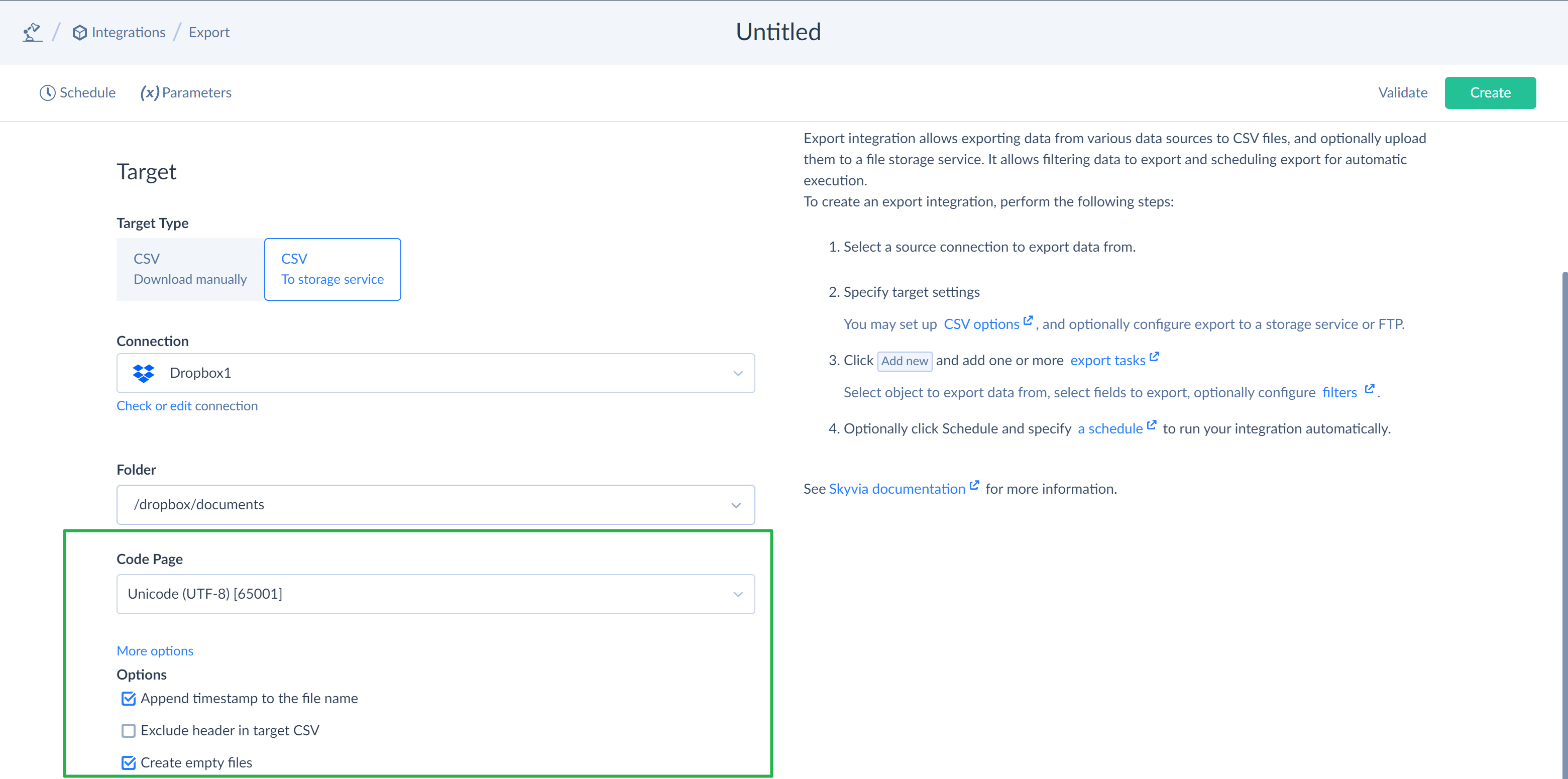Image resolution: width=1568 pixels, height=779 pixels.
Task: Open external link icon next to CSV options
Action: tap(1028, 321)
